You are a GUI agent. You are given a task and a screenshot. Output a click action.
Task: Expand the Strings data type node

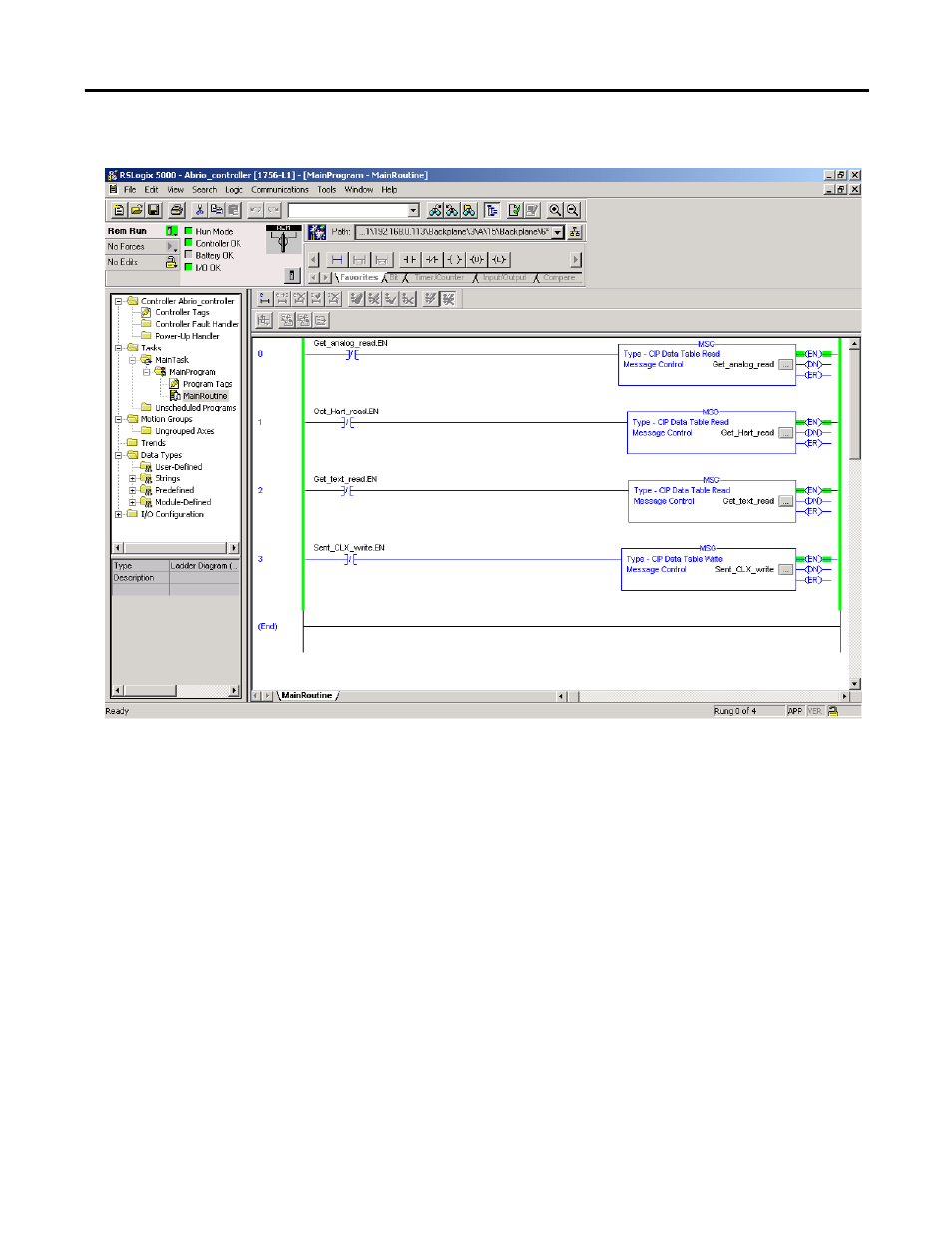(x=132, y=479)
